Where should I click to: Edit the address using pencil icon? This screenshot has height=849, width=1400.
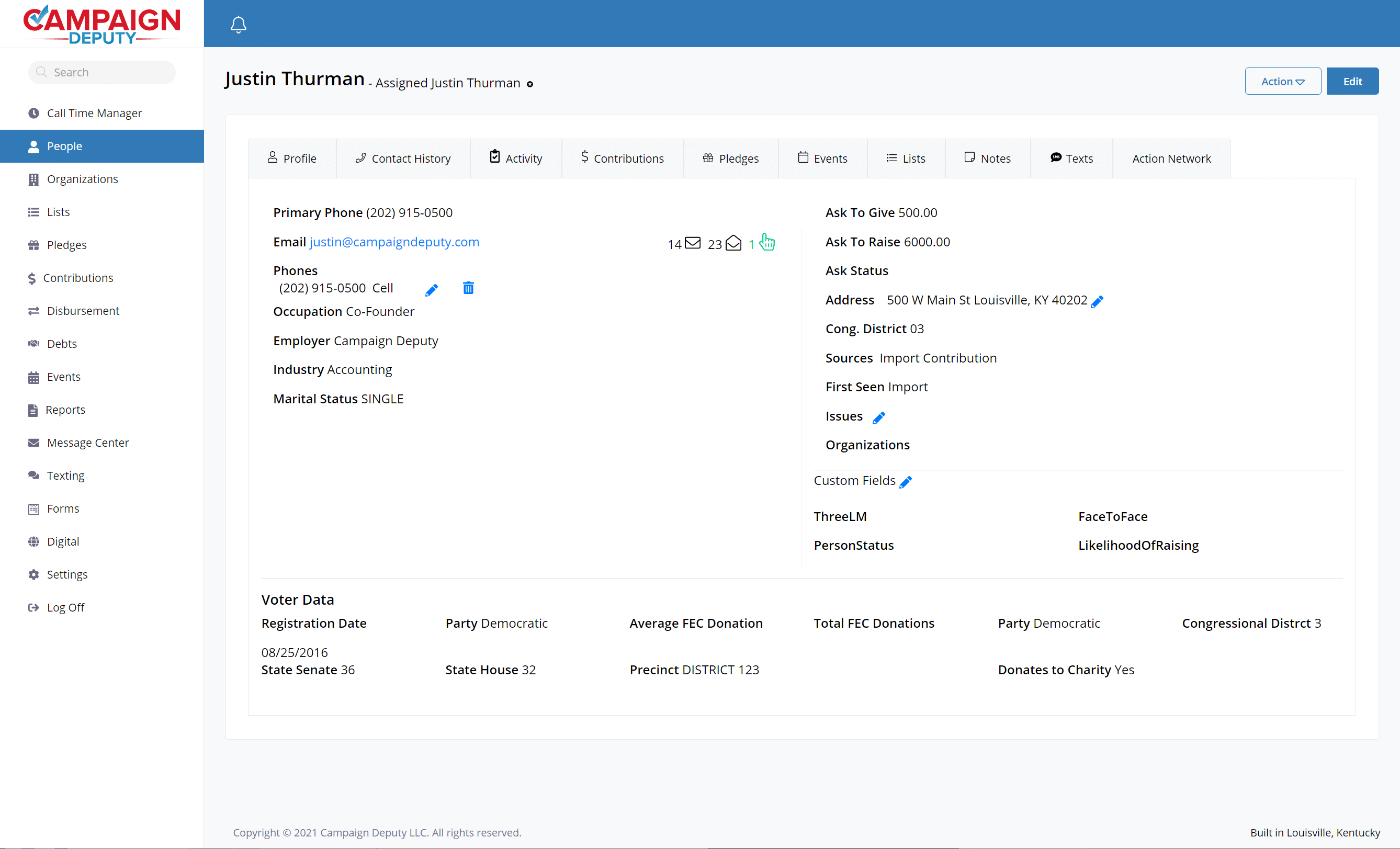coord(1097,301)
